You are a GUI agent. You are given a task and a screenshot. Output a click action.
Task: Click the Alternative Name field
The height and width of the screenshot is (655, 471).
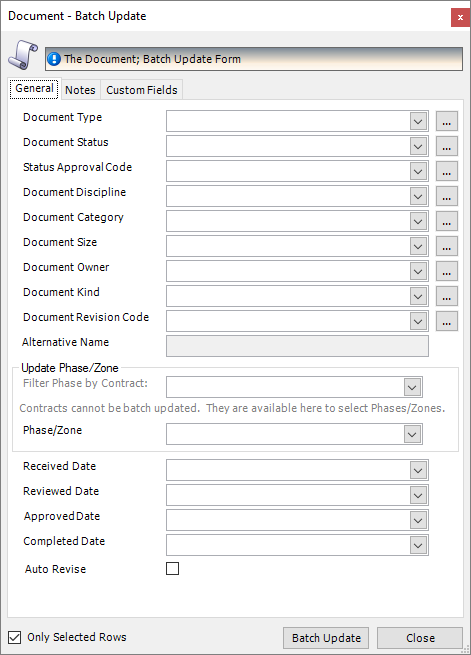point(297,346)
